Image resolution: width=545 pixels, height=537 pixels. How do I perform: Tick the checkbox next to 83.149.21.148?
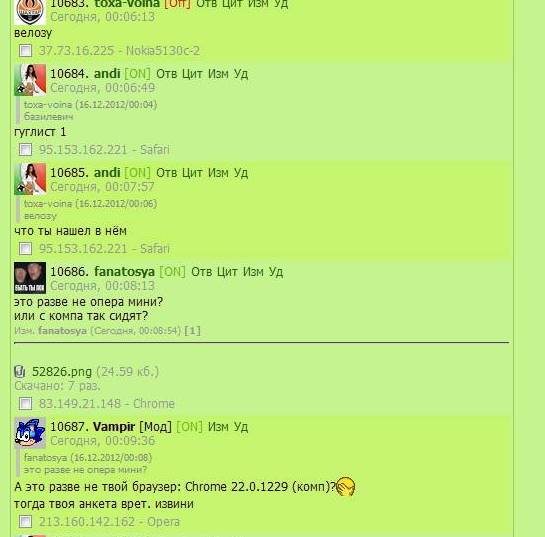click(25, 404)
